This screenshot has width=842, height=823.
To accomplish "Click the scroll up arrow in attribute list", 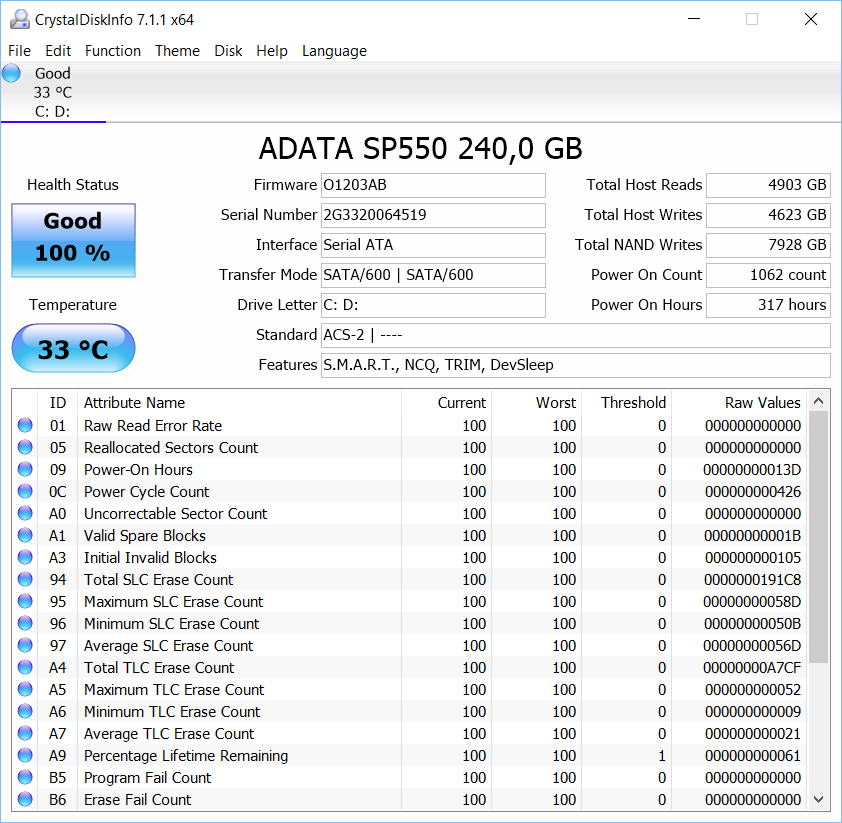I will pos(819,400).
